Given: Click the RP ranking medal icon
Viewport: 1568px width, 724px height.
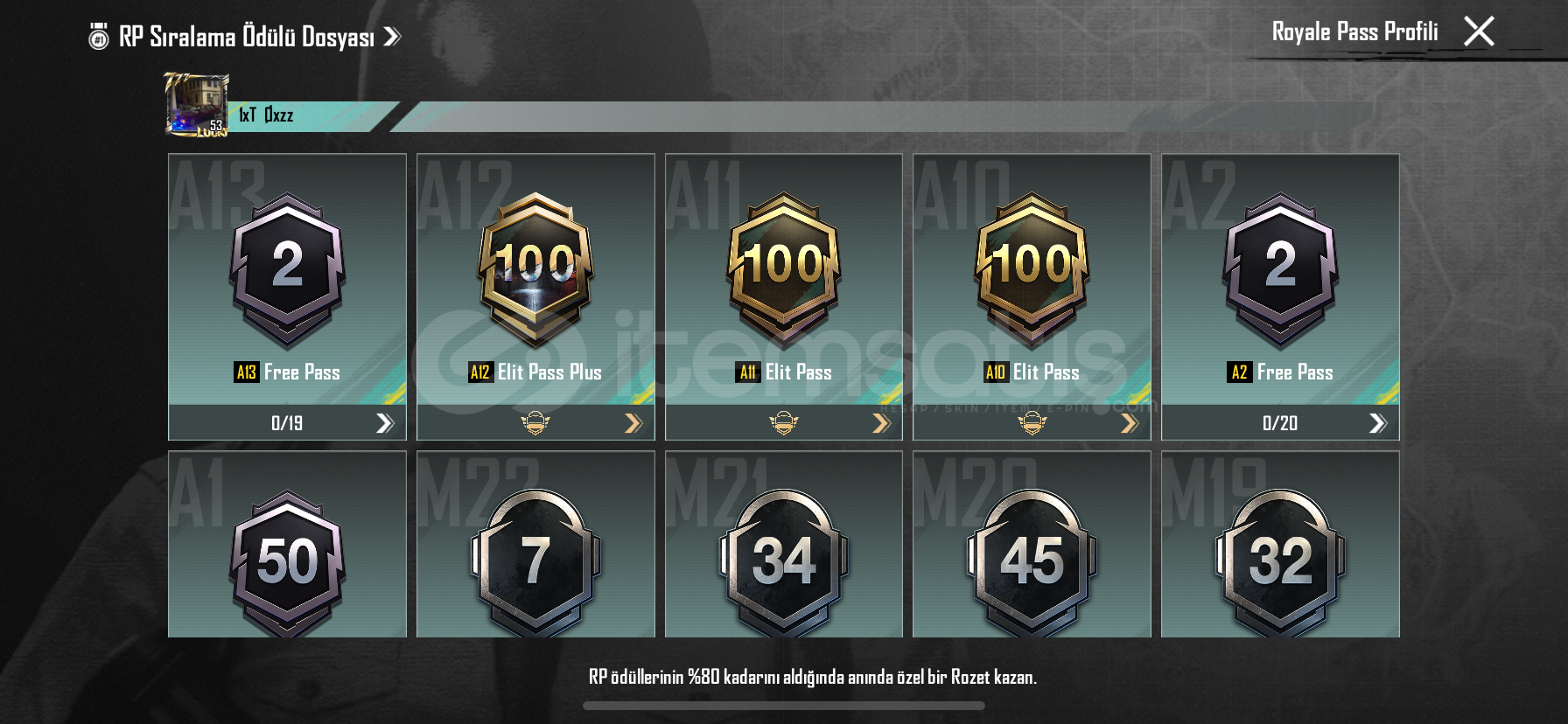Looking at the screenshot, I should [99, 37].
